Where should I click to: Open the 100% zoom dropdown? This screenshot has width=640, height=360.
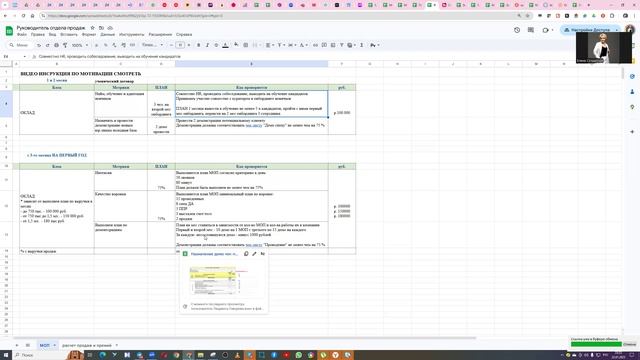[80, 45]
